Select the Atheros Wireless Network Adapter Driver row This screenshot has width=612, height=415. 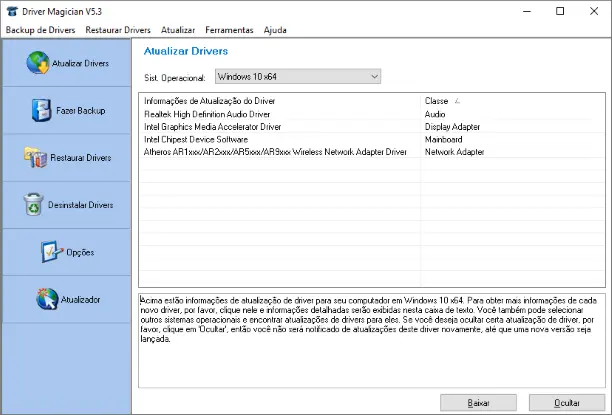click(372, 151)
